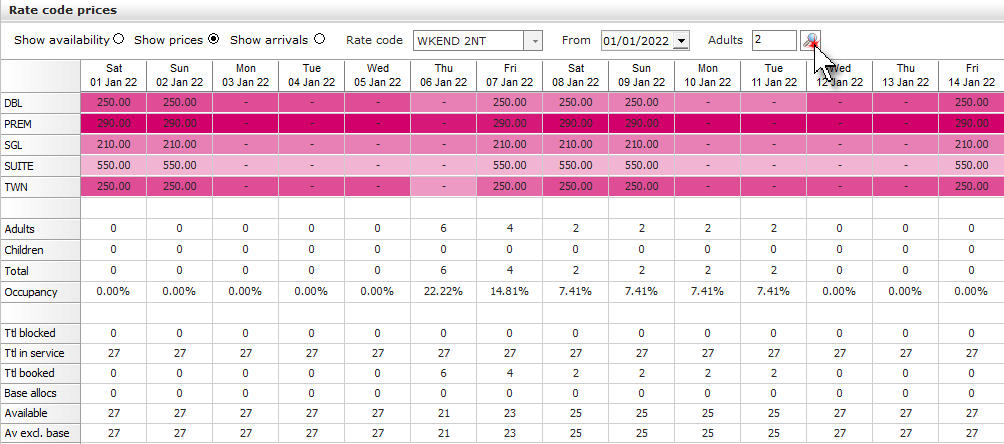Image resolution: width=1004 pixels, height=444 pixels.
Task: Click occupancy value 14.81% on 07 Jan
Action: pos(510,292)
